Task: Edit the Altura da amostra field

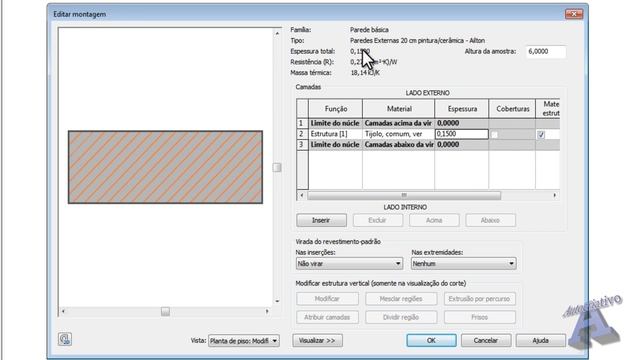Action: point(546,51)
